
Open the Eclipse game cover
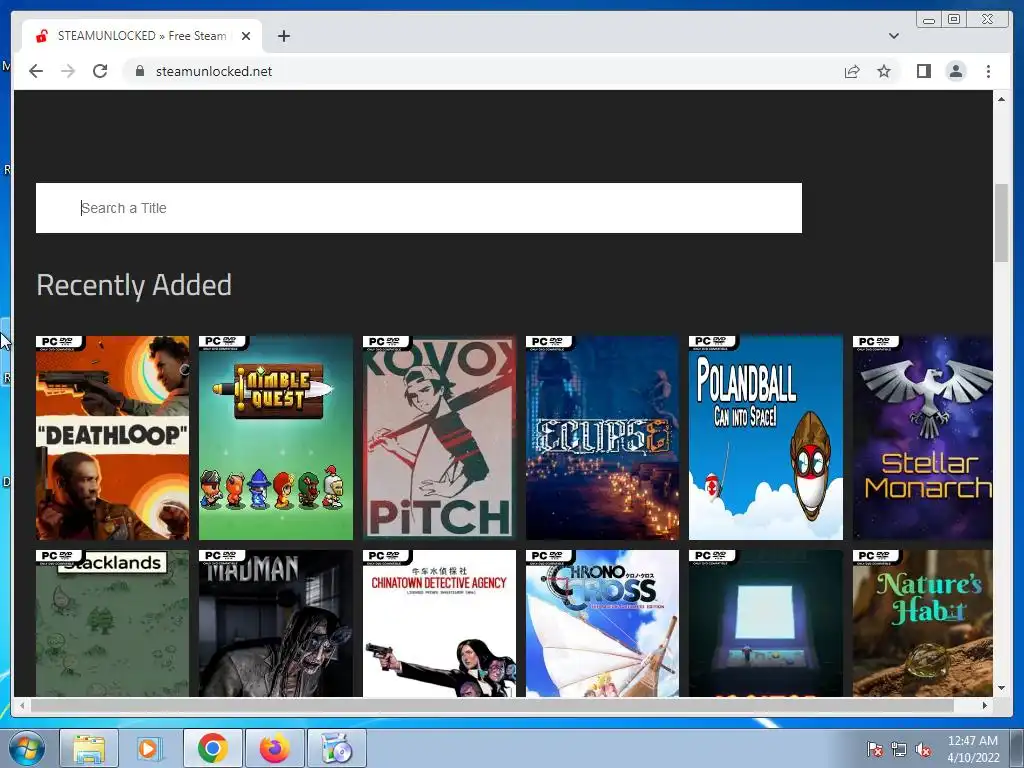point(602,438)
